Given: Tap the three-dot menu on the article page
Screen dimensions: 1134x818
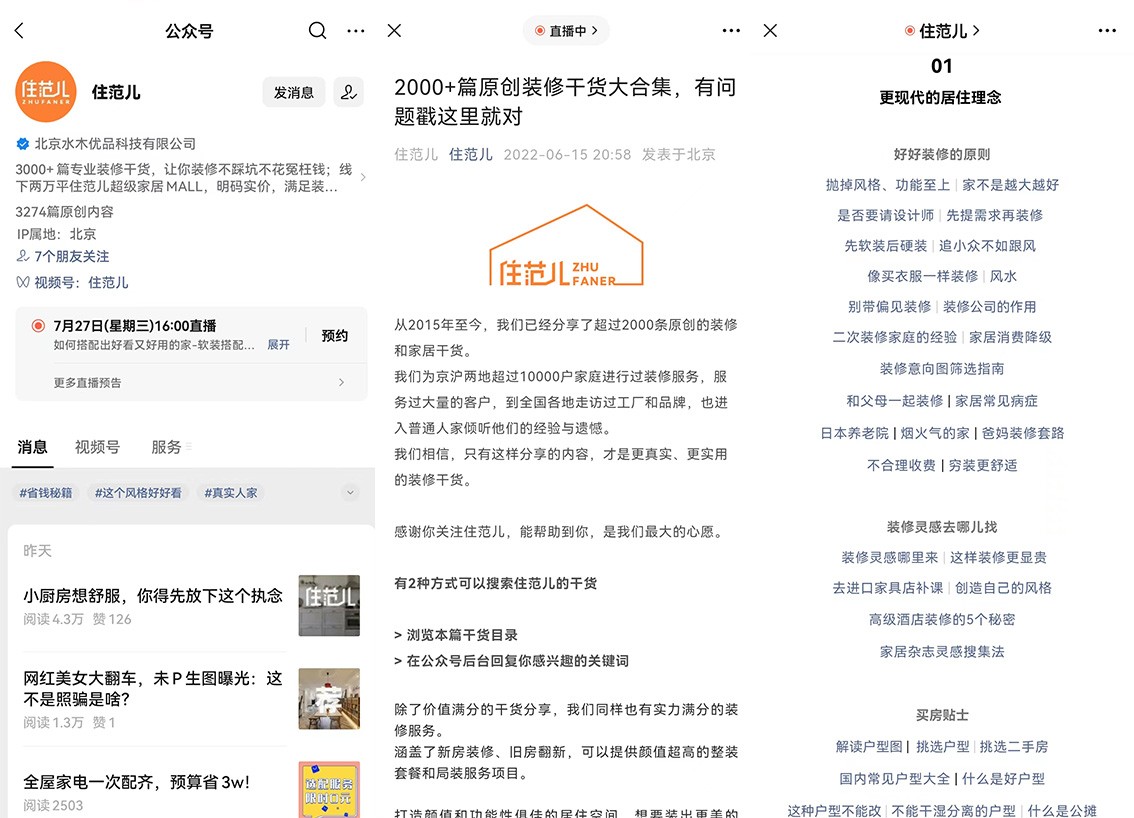Looking at the screenshot, I should click(731, 31).
